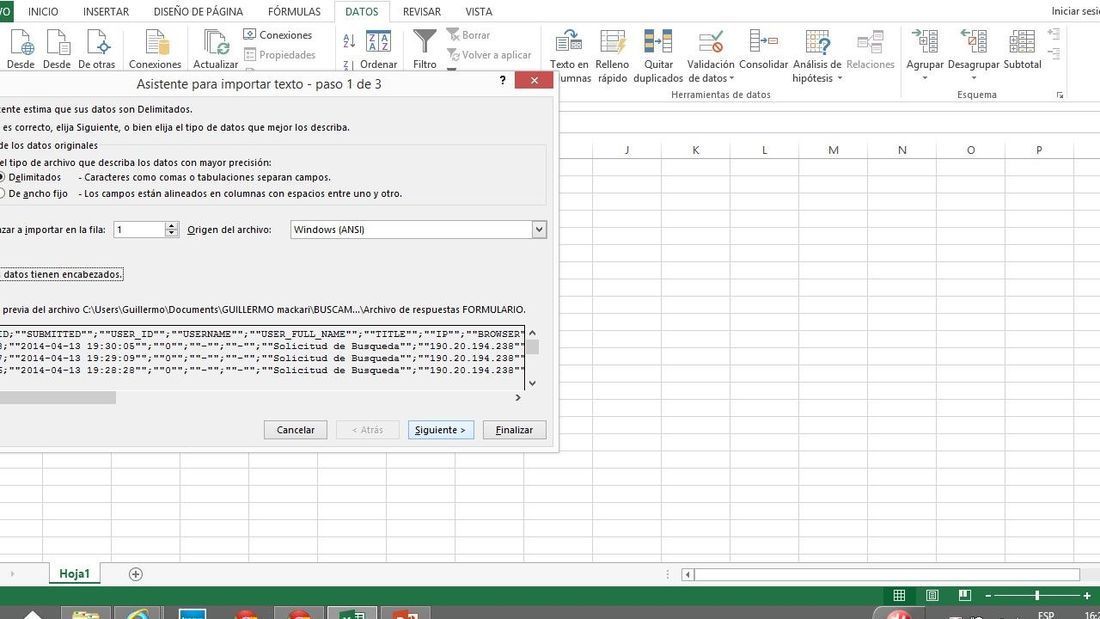1100x619 pixels.
Task: Click De otras fuentes icon
Action: pyautogui.click(x=97, y=42)
